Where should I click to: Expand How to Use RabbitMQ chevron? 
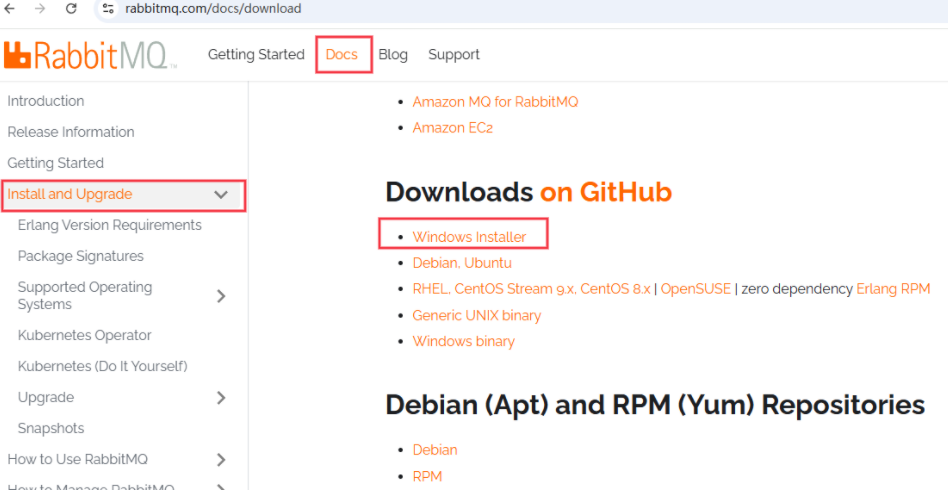click(221, 460)
